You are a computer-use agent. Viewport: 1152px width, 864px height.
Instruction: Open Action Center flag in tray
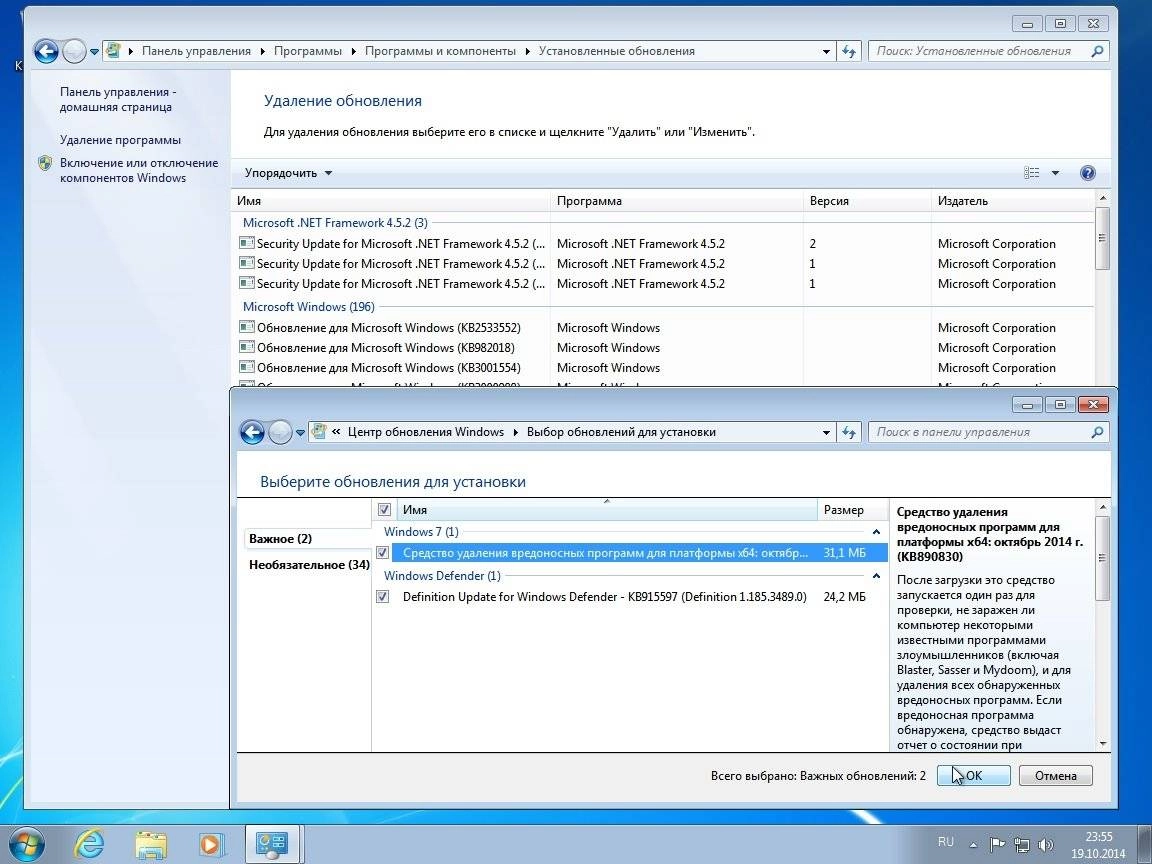pyautogui.click(x=997, y=845)
